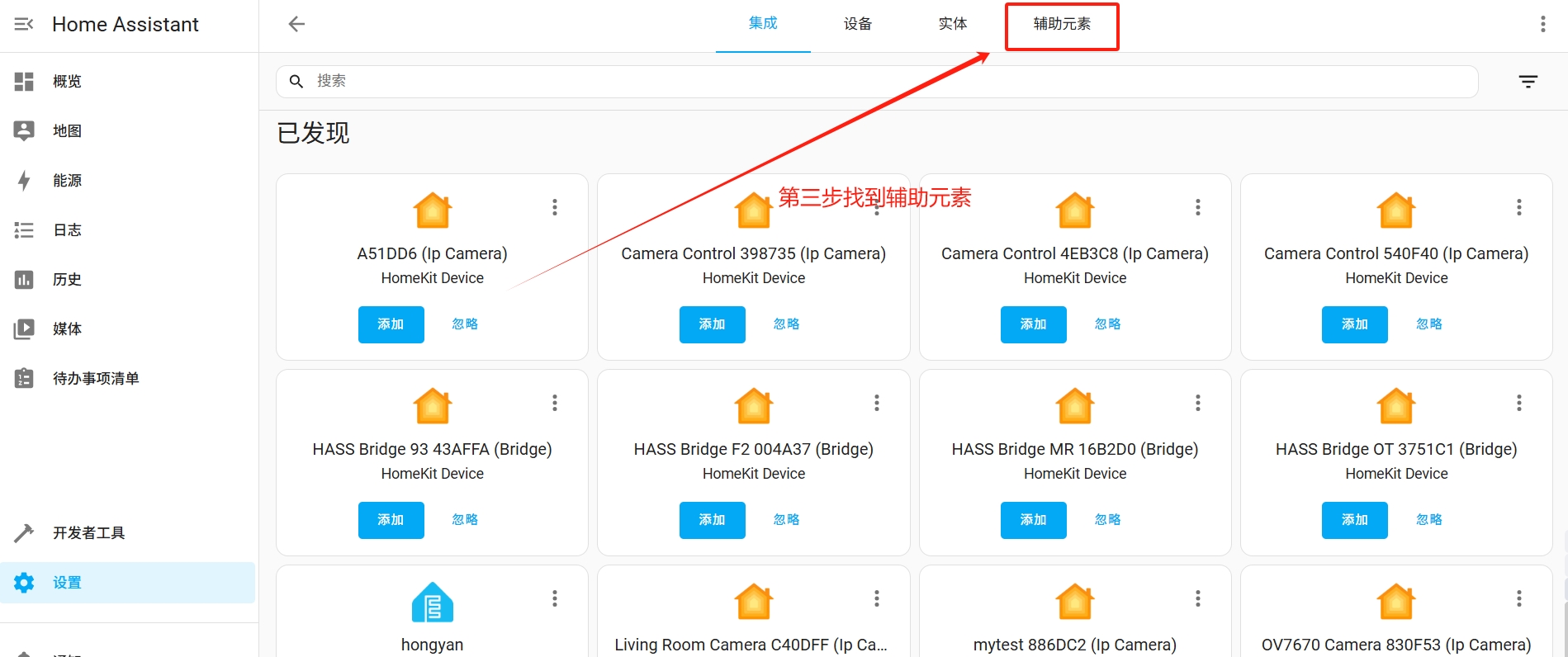Screen dimensions: 1568x657
Task: Ignore Camera Control 4EB3C8 device
Action: (1107, 324)
